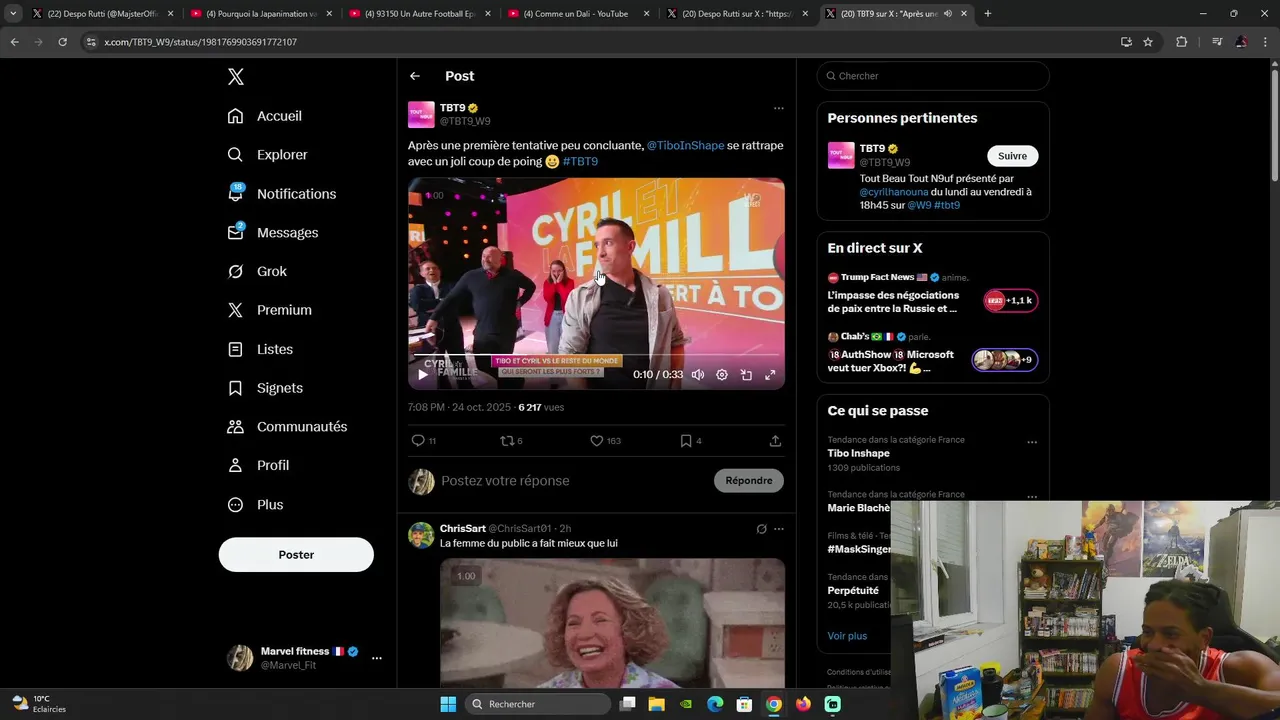Switch to 93150 Un Autre Football tab
Viewport: 1280px width, 720px height.
(x=420, y=14)
